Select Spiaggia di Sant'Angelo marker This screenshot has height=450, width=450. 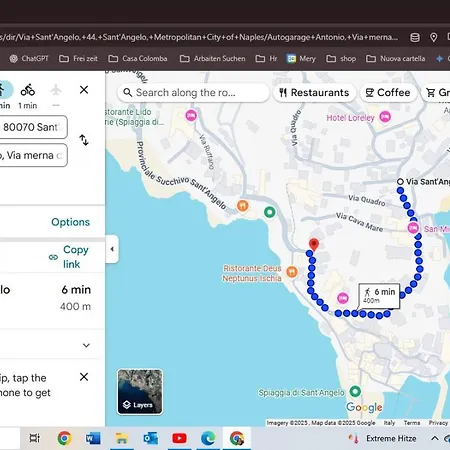355,391
